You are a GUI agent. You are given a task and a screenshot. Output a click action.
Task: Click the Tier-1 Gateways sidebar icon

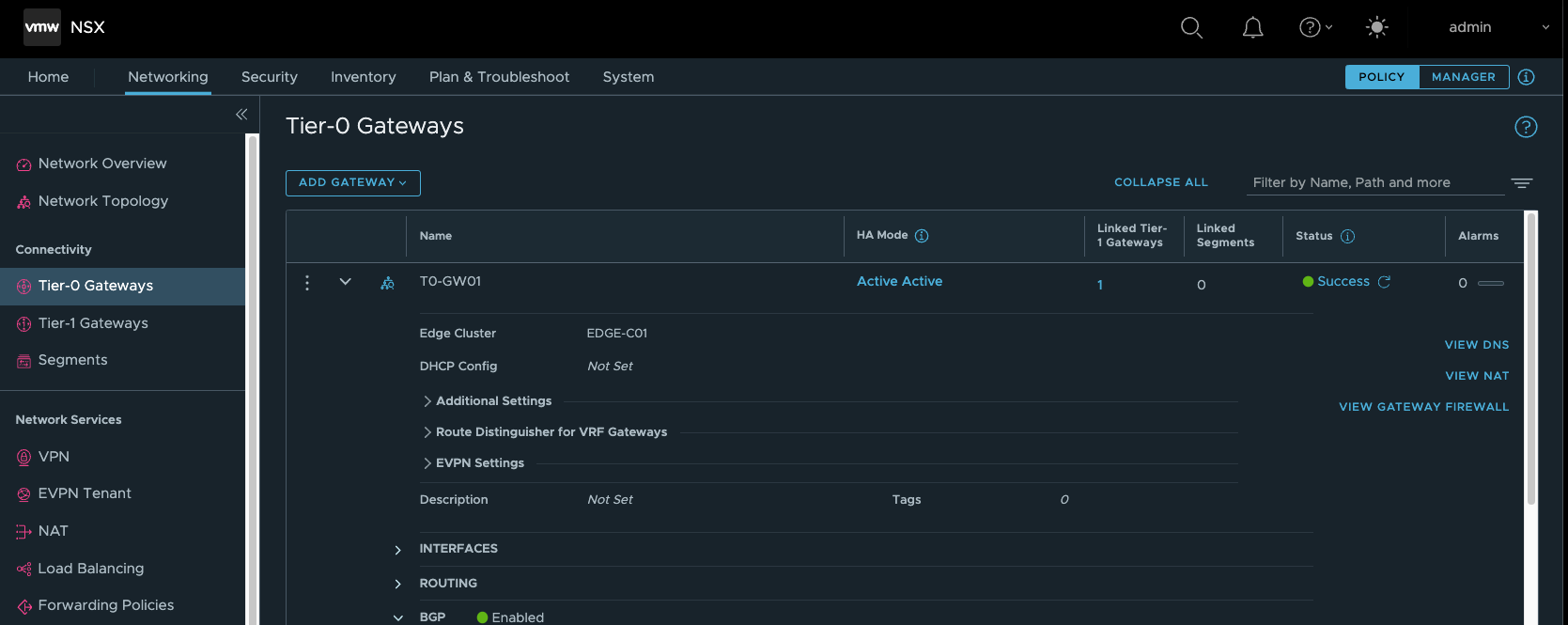tap(23, 323)
